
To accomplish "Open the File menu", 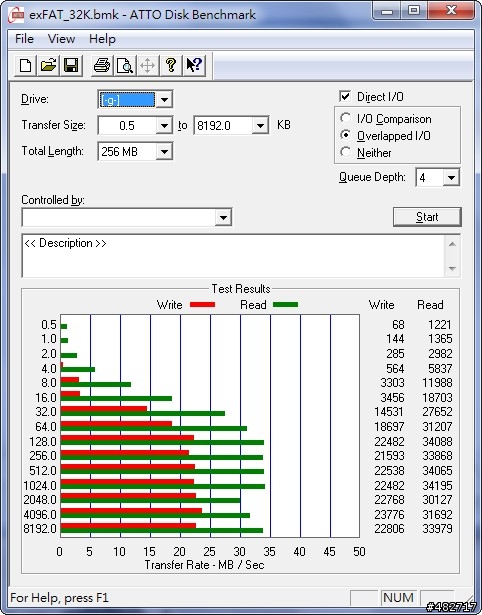I will point(24,39).
